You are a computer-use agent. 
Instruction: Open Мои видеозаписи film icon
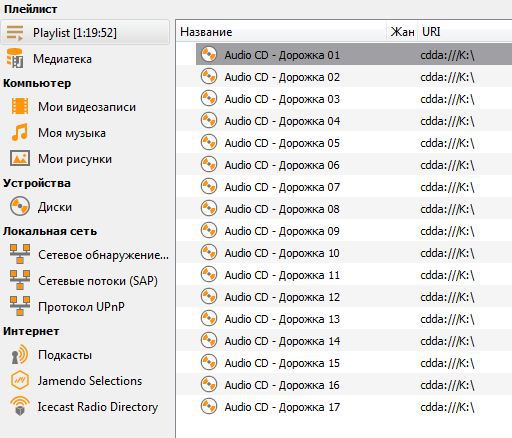[20, 106]
